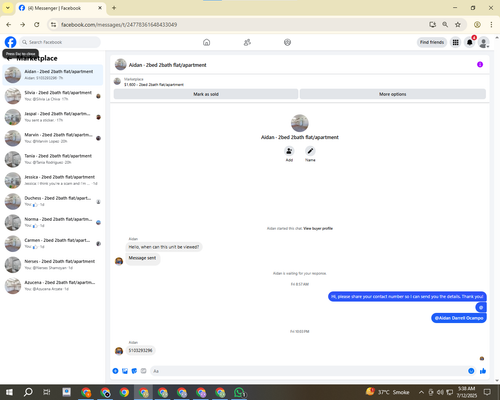Click the Name pencil edit icon
This screenshot has width=500, height=400.
pos(310,151)
